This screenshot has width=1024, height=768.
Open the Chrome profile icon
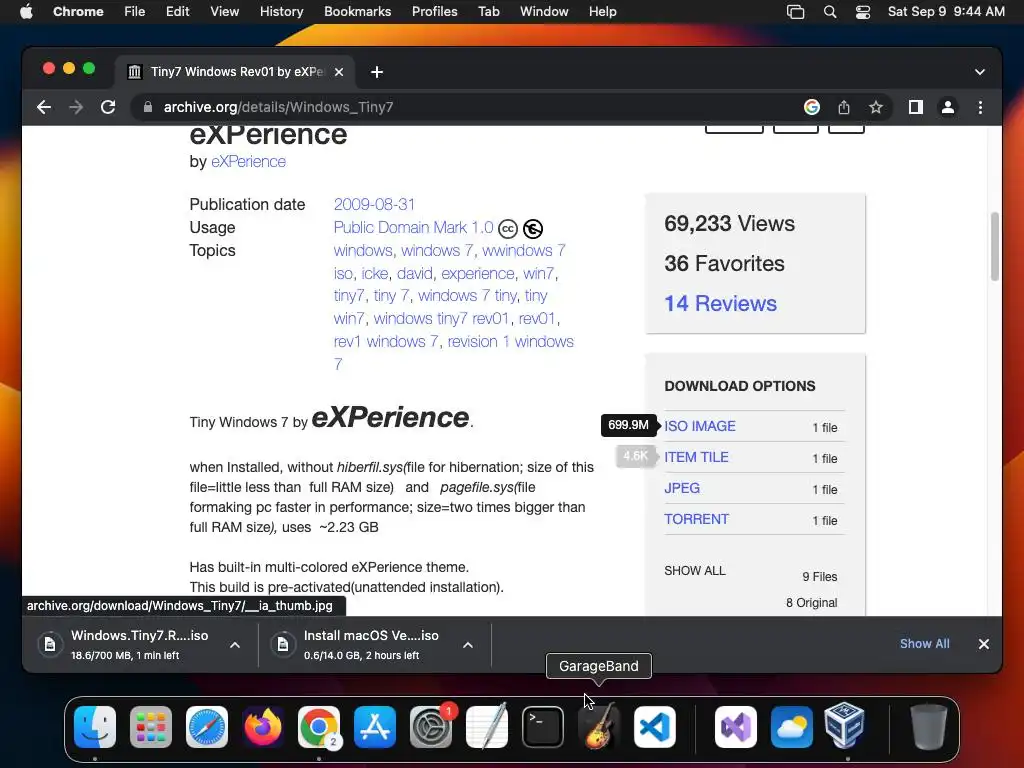pos(948,107)
